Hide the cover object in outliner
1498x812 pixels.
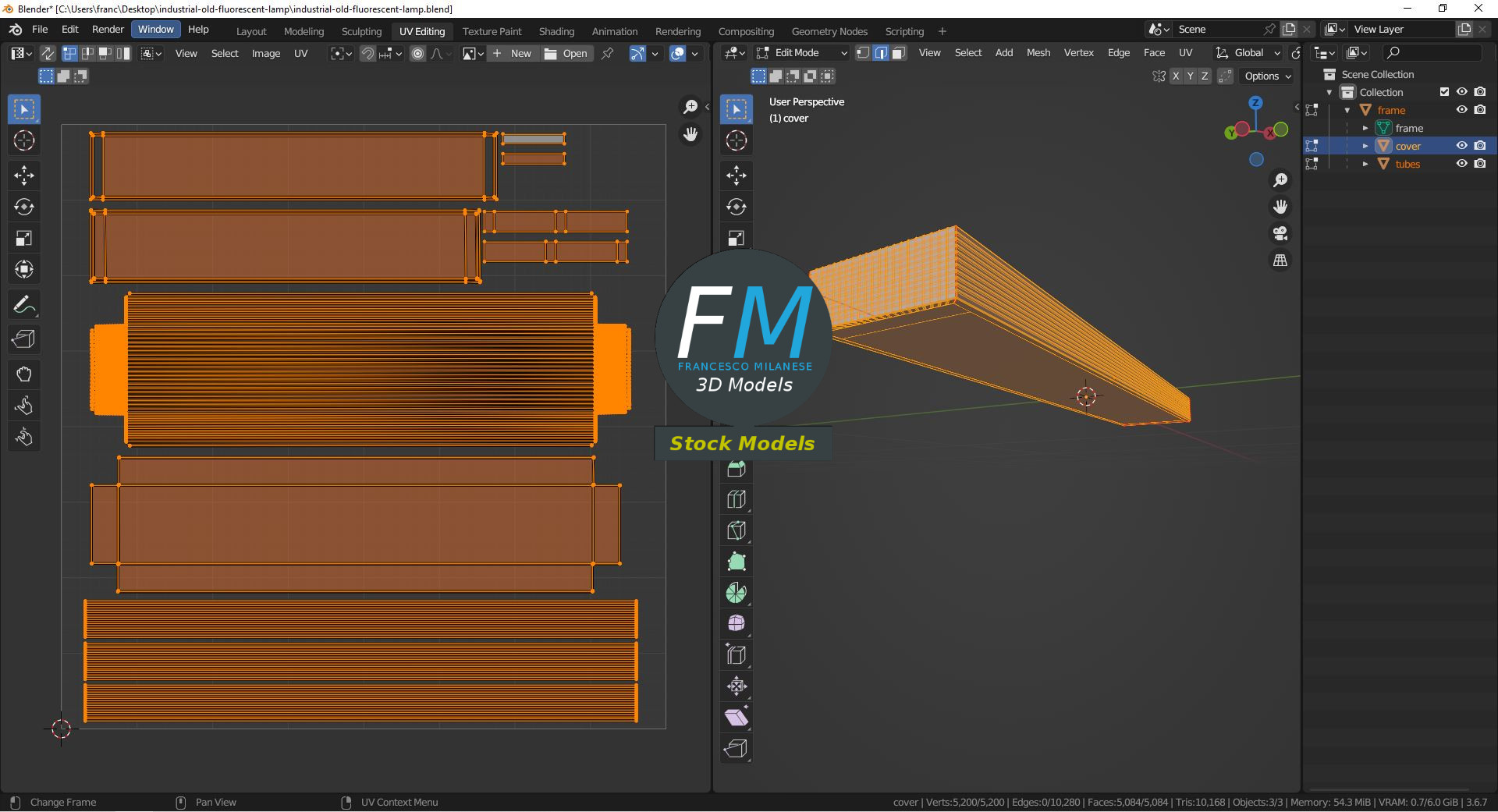pyautogui.click(x=1462, y=146)
